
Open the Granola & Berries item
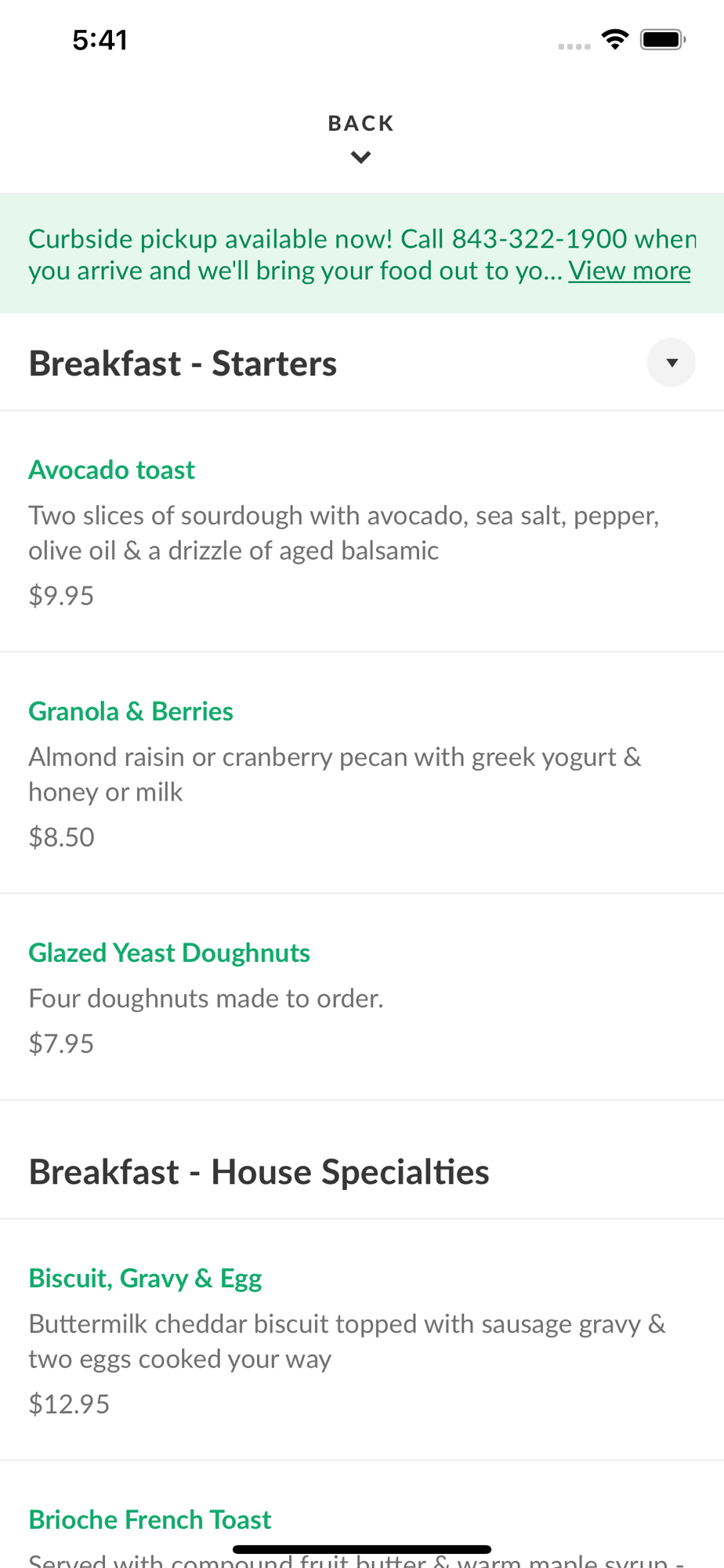(x=131, y=711)
